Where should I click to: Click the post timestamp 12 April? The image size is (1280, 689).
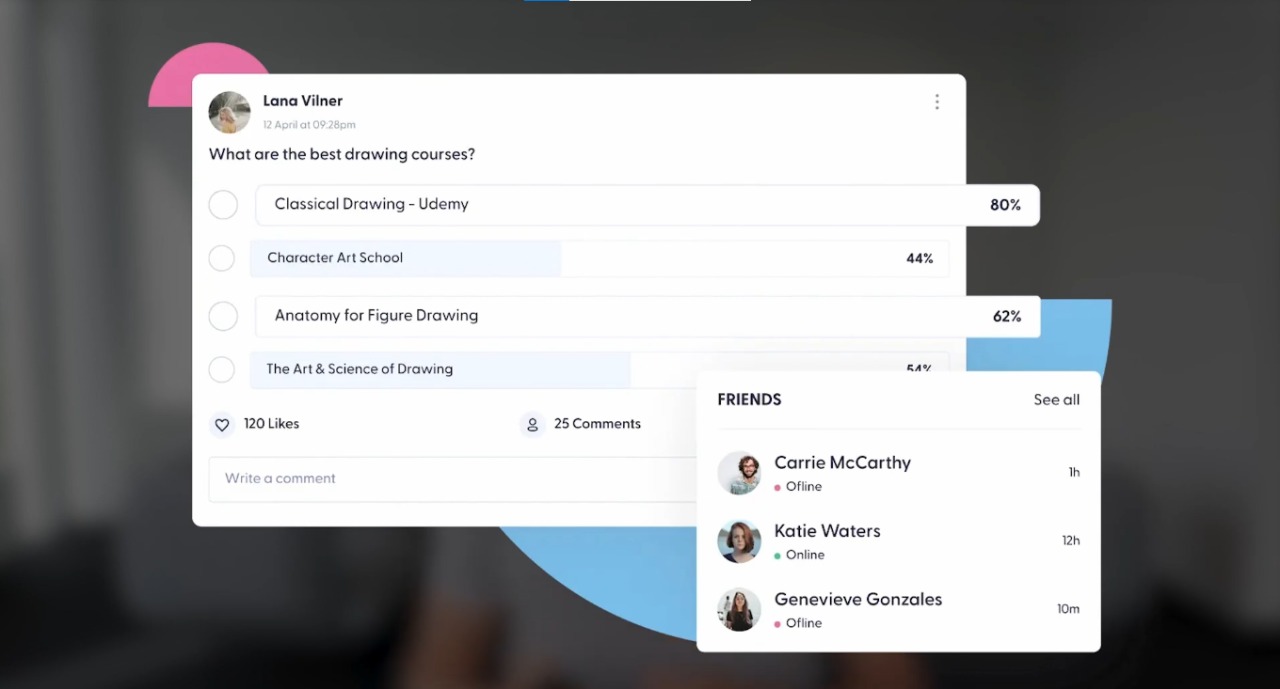(x=309, y=125)
